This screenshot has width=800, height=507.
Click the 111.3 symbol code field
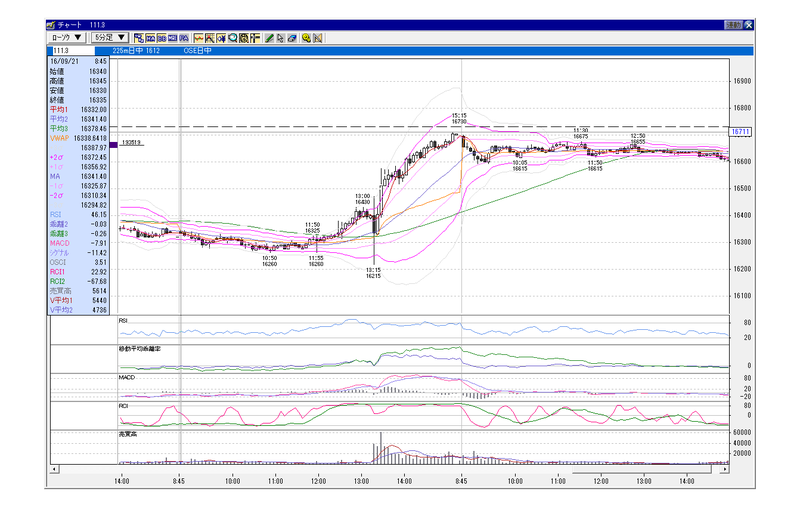click(x=73, y=50)
